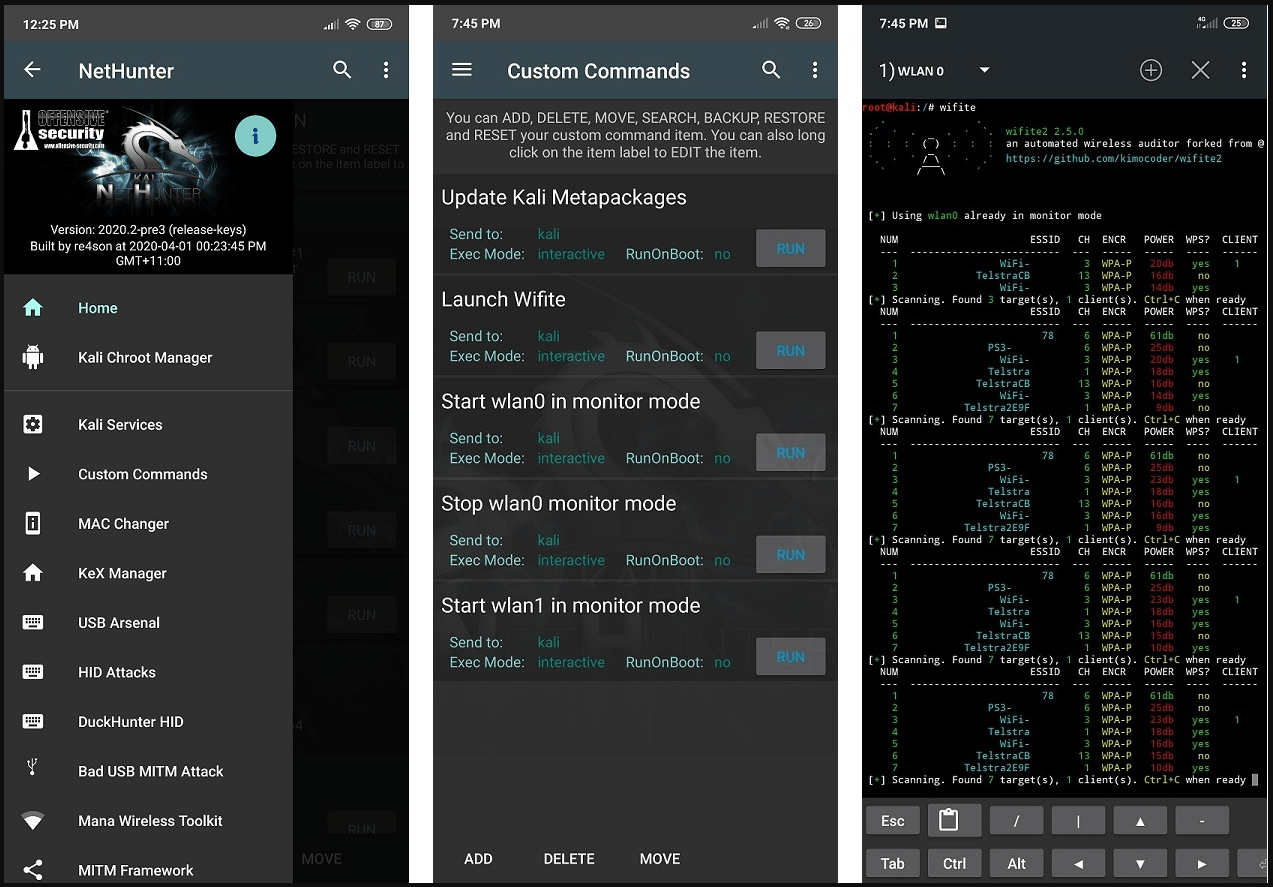This screenshot has height=887, width=1273.
Task: Tap the dash key
Action: pos(1202,821)
